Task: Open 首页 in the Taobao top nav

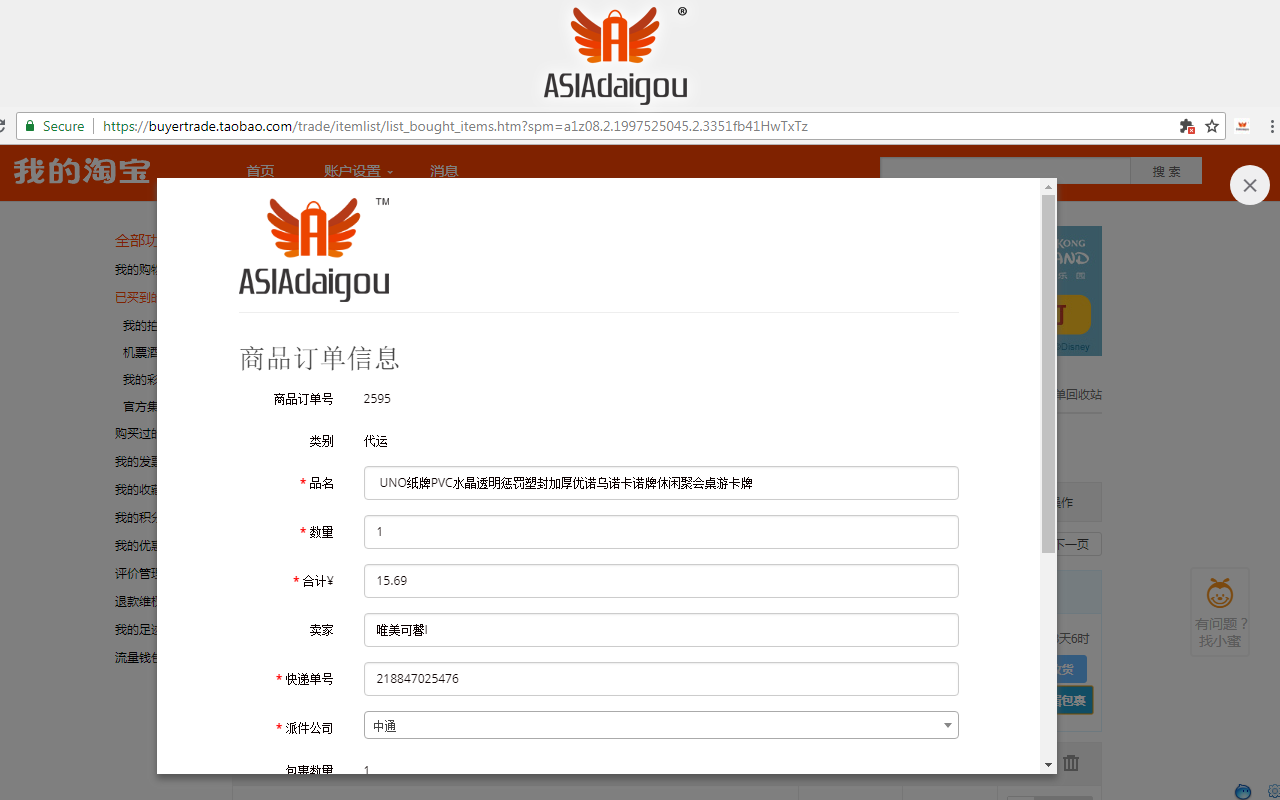Action: pos(260,171)
